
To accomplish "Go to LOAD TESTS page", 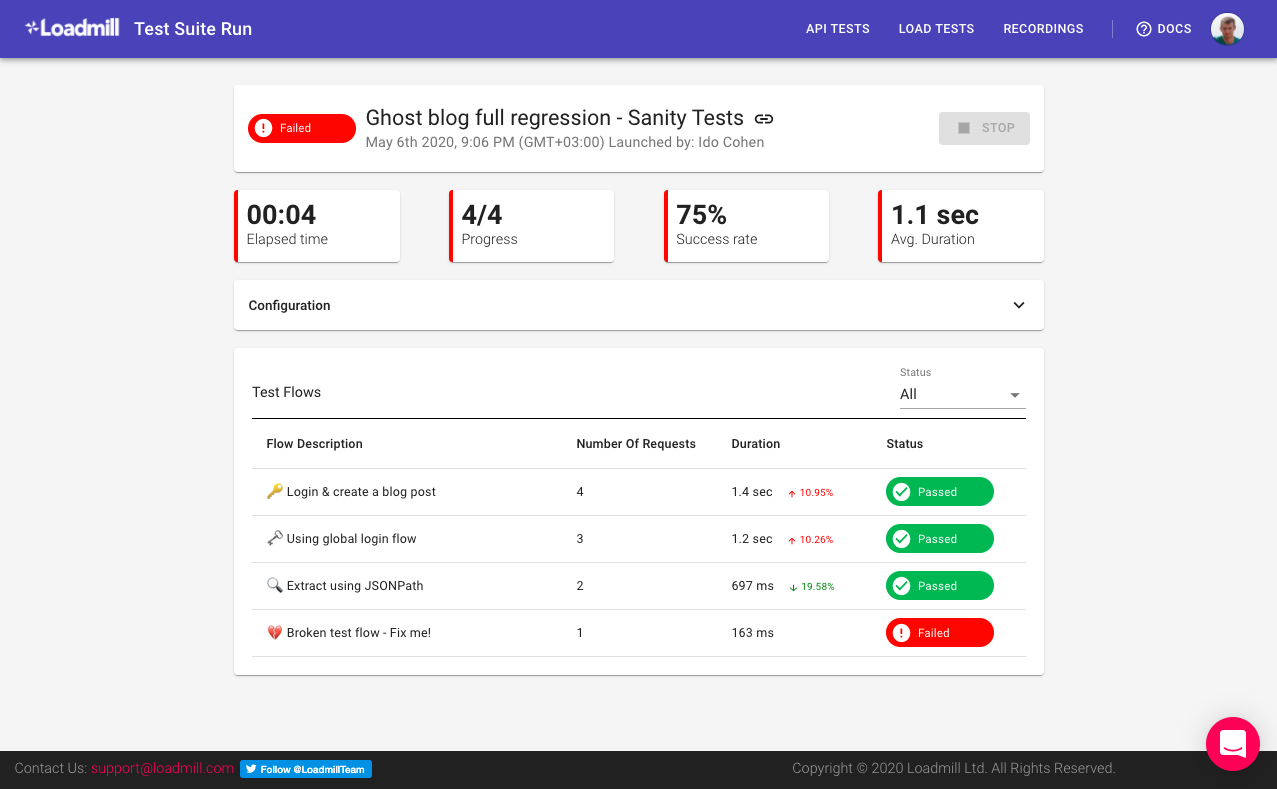I will pos(936,29).
